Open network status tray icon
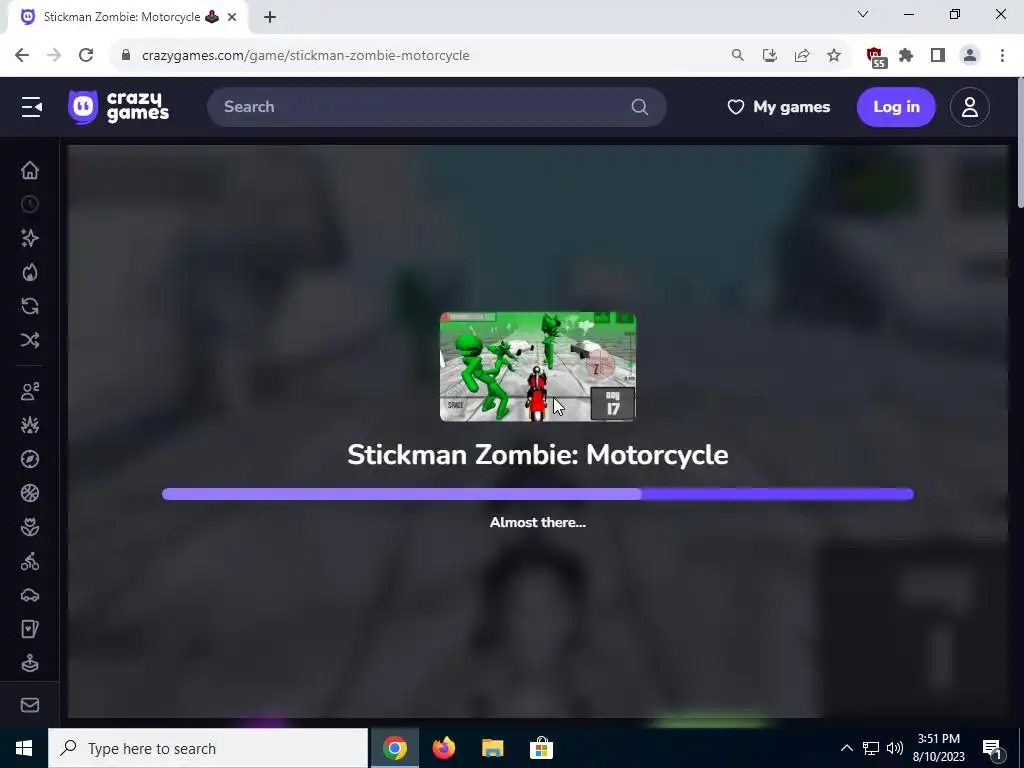 [871, 748]
